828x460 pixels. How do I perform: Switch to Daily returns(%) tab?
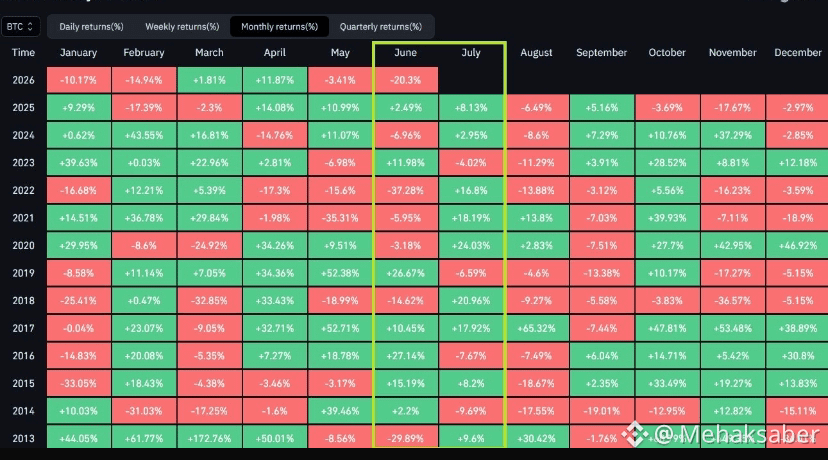pyautogui.click(x=91, y=26)
